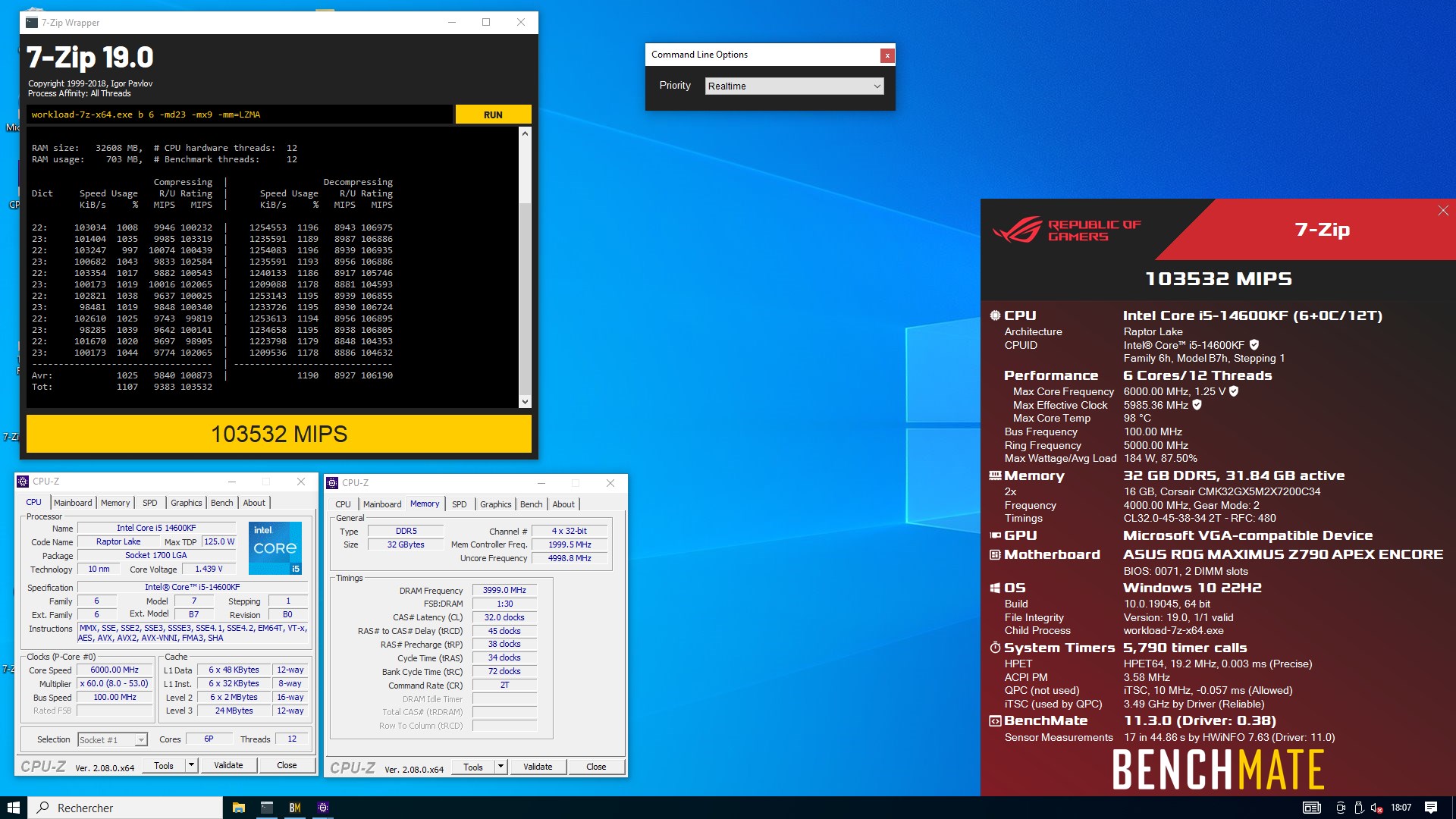Viewport: 1456px width, 819px height.
Task: Open the notification center icon
Action: [x=1431, y=808]
